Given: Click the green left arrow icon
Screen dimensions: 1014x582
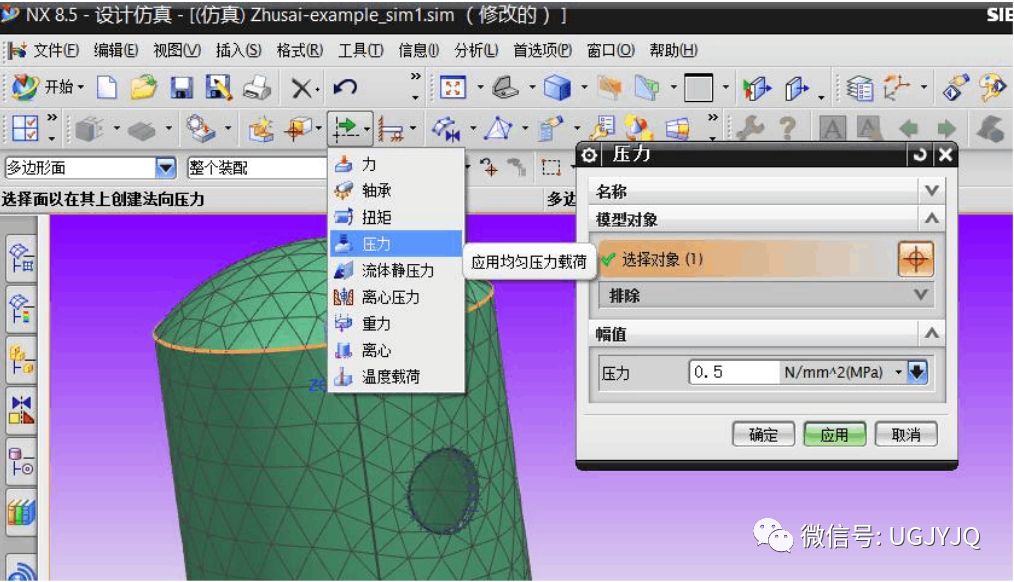Looking at the screenshot, I should point(909,129).
